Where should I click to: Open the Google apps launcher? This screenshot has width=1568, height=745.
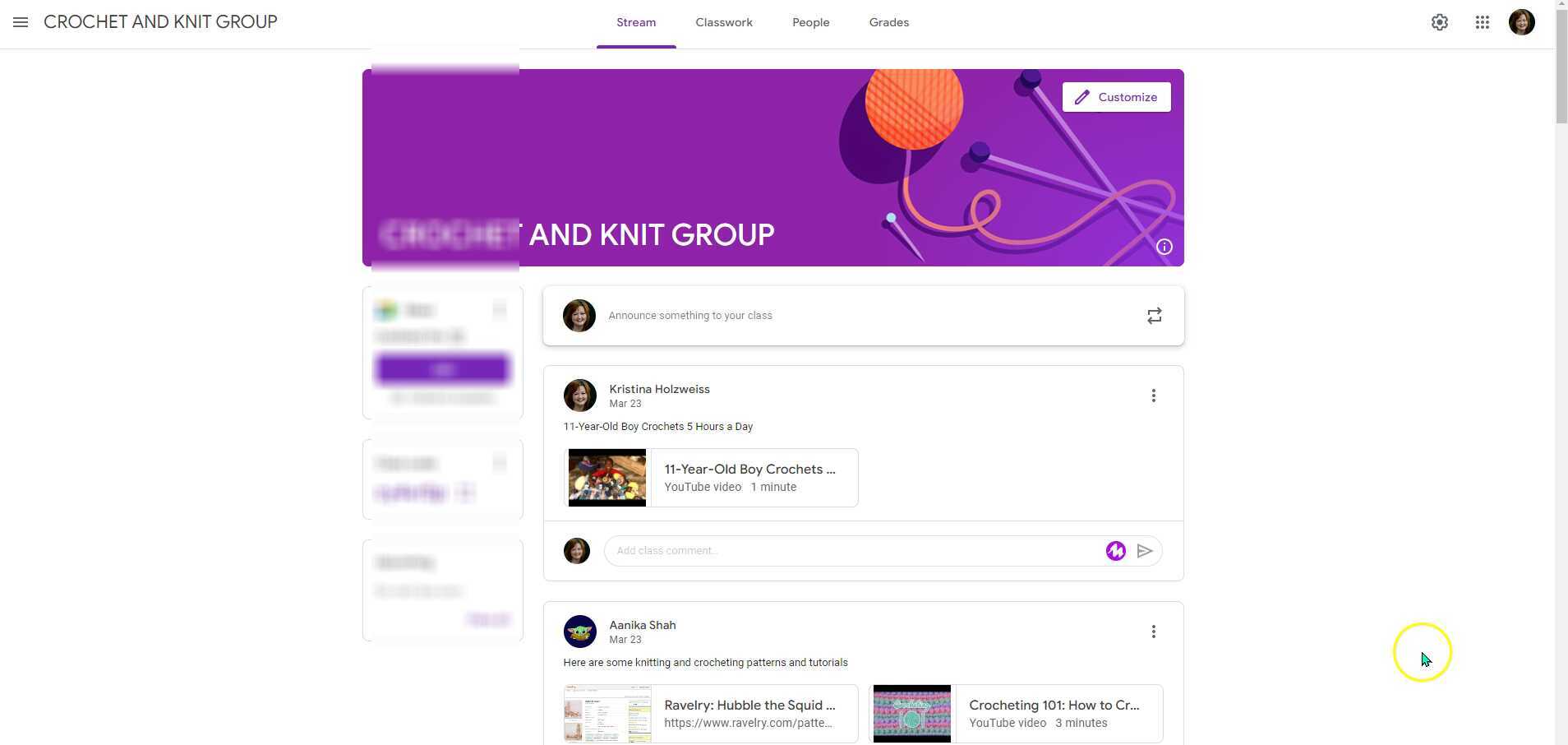coord(1482,22)
